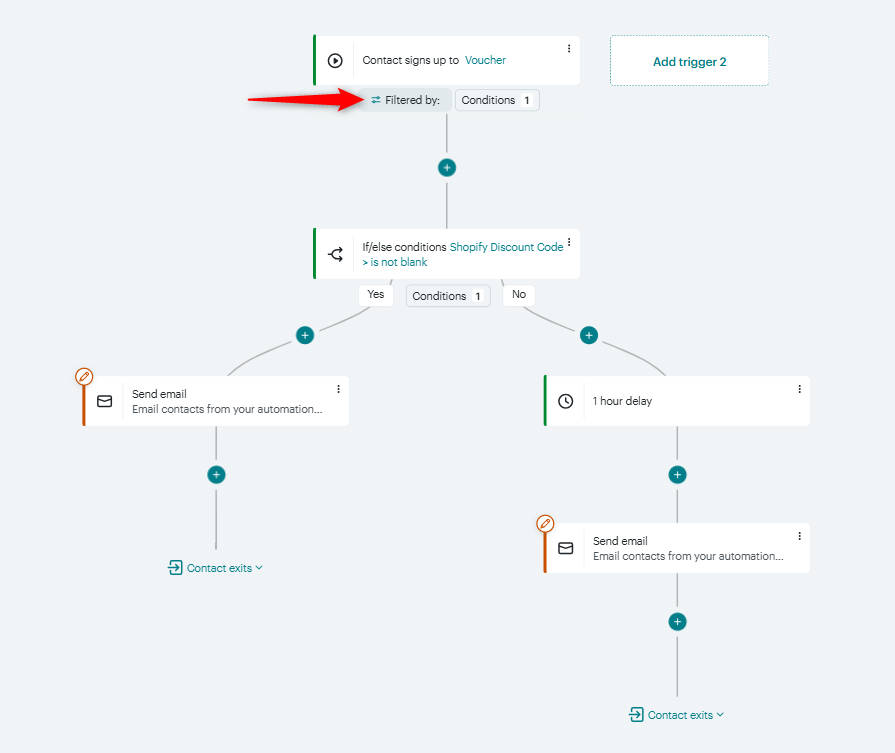
Task: Click the Add trigger 2 button
Action: 688,61
